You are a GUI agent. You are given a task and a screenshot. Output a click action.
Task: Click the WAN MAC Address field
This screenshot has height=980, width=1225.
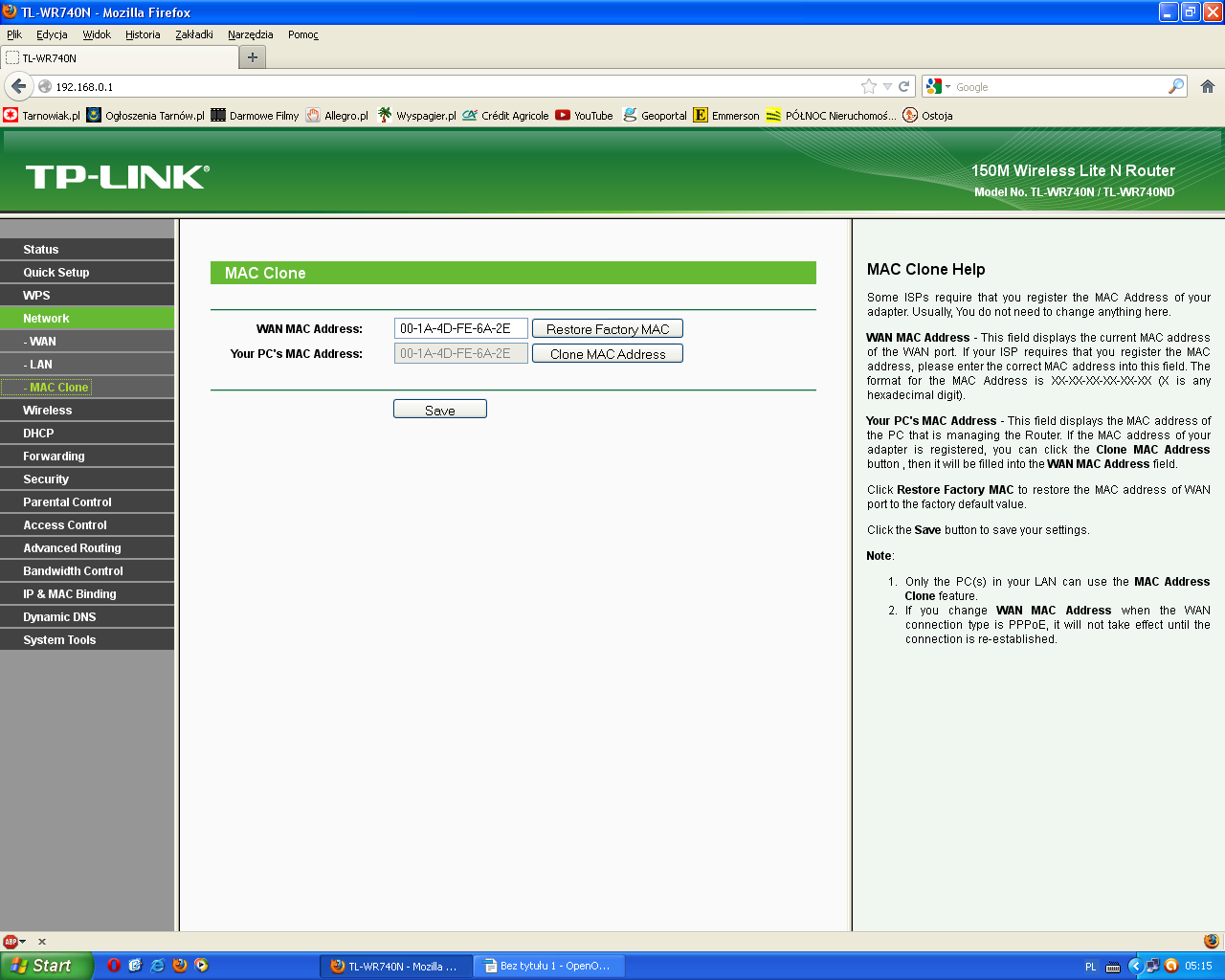pyautogui.click(x=460, y=328)
